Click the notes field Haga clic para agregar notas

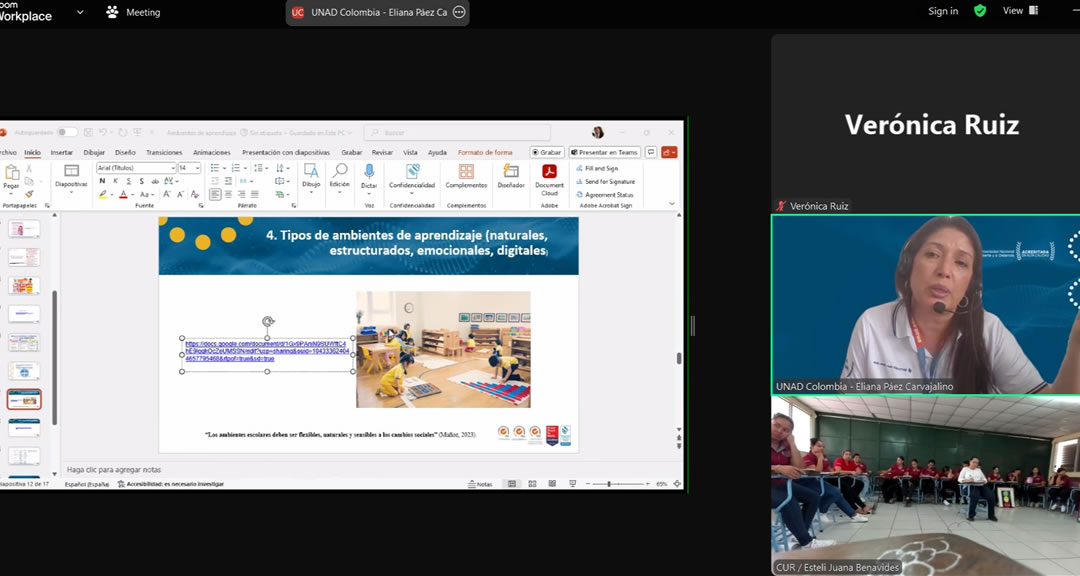(114, 469)
